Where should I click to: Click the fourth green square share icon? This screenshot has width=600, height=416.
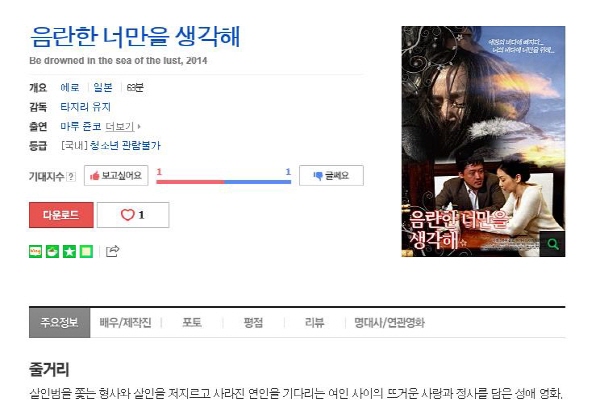pos(86,251)
